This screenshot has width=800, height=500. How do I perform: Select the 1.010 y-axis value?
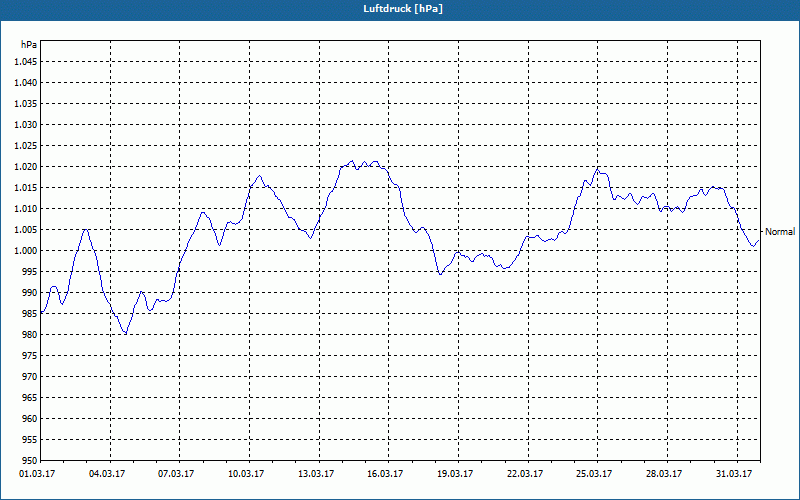pos(26,209)
